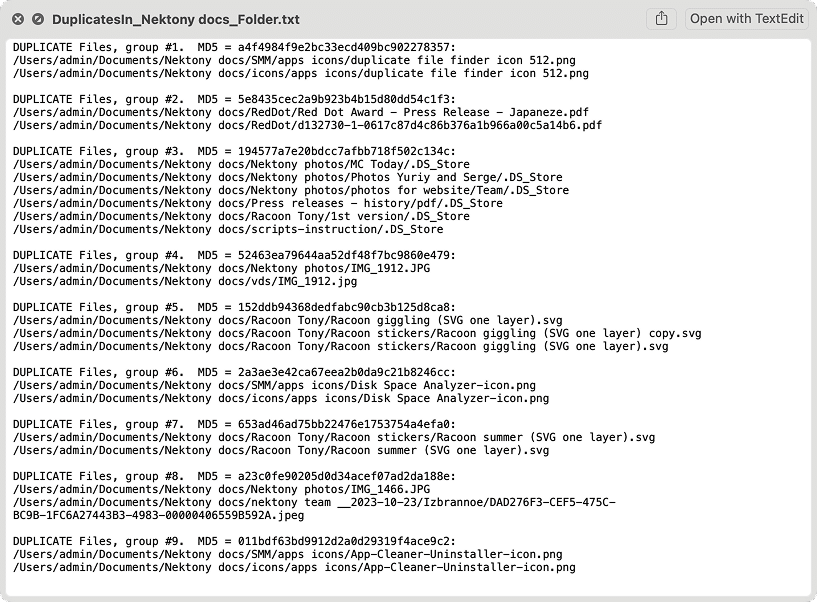
Task: Click the photos for website/Team/.DS_Store path
Action: pos(291,191)
